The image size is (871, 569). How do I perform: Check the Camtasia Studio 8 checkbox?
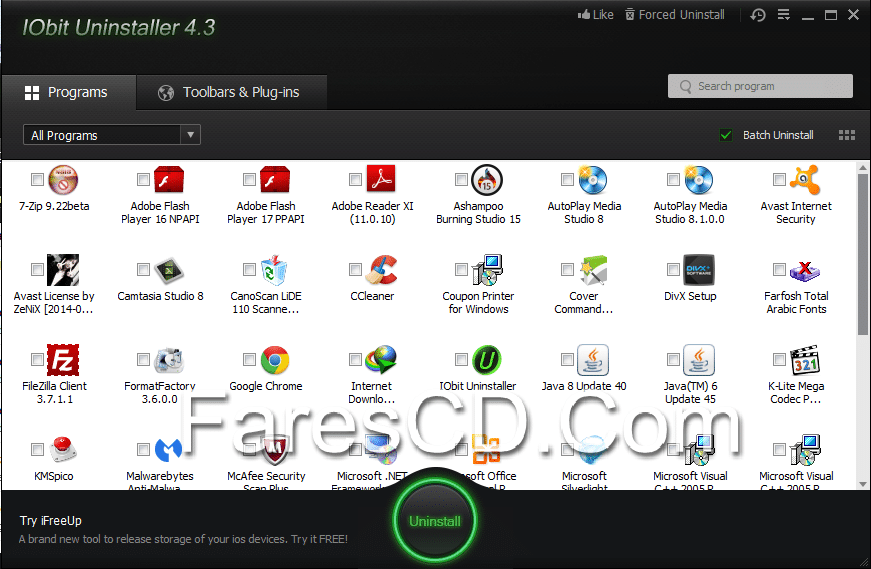[x=143, y=269]
